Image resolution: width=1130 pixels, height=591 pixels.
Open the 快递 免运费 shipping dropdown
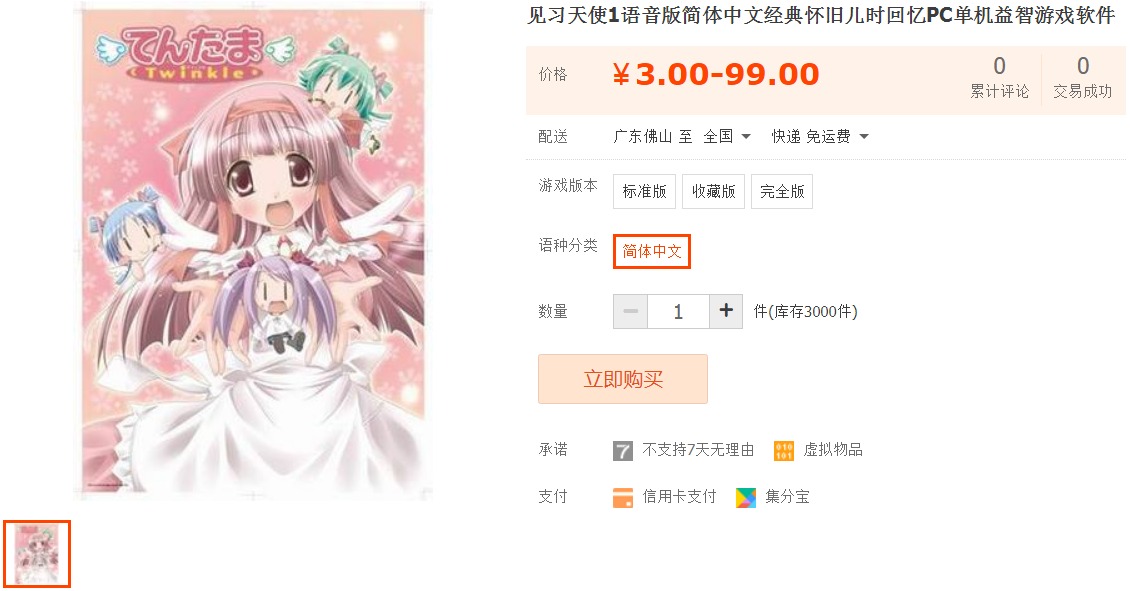tap(820, 136)
